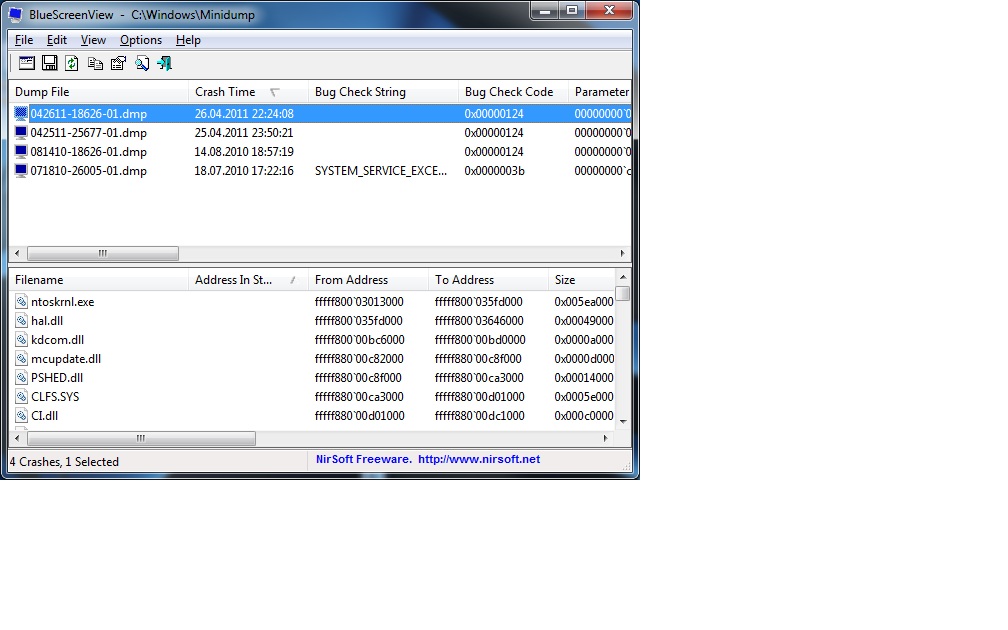The image size is (1008, 630).
Task: Open the File menu
Action: point(24,40)
